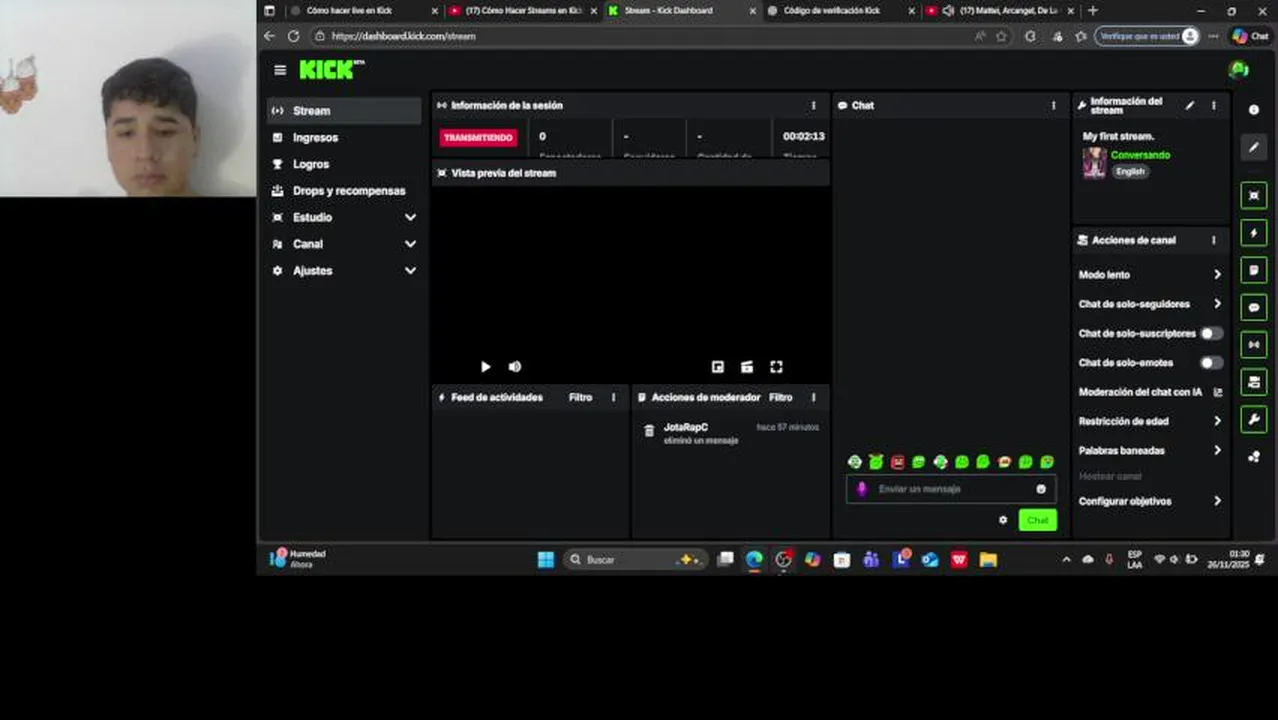Screen dimensions: 1278x720
Task: Open Filtro for Feed de actividades
Action: point(580,397)
